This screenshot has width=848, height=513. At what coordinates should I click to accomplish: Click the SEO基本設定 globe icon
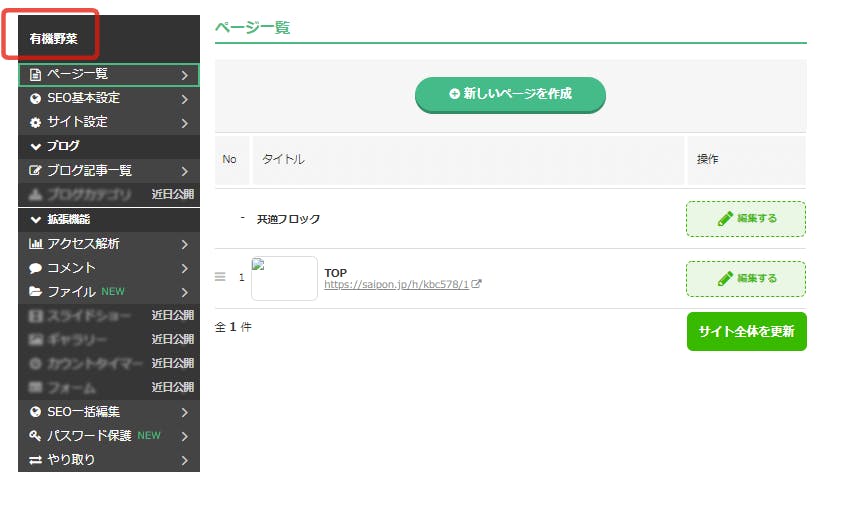[x=36, y=99]
